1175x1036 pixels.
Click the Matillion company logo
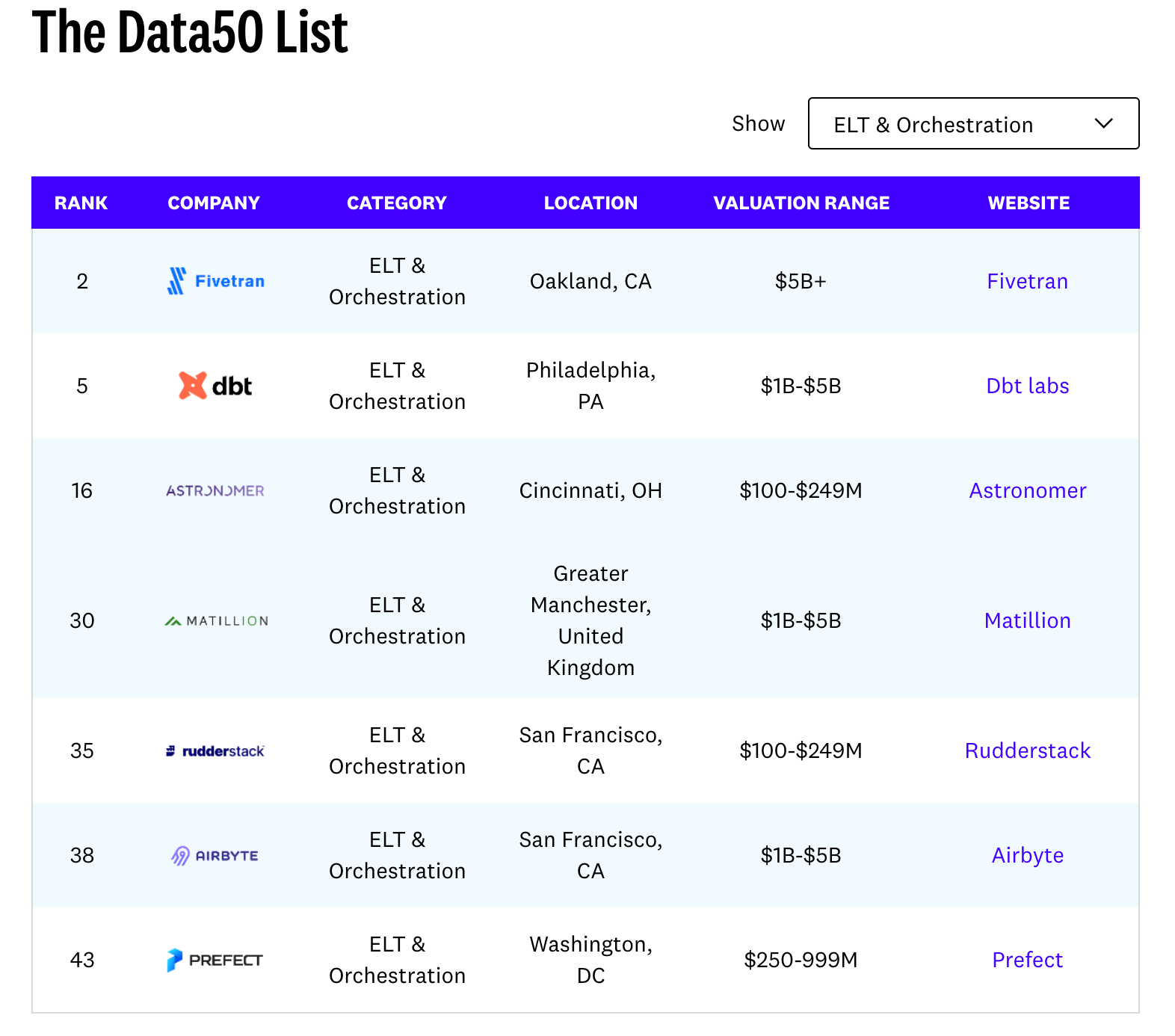point(216,620)
